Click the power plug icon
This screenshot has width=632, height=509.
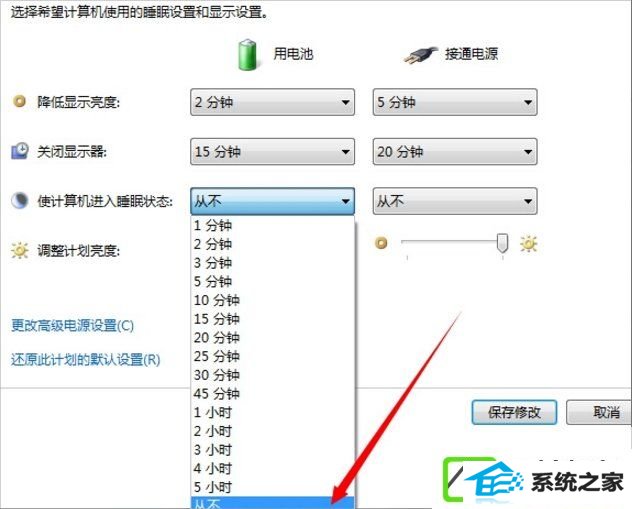pos(421,55)
